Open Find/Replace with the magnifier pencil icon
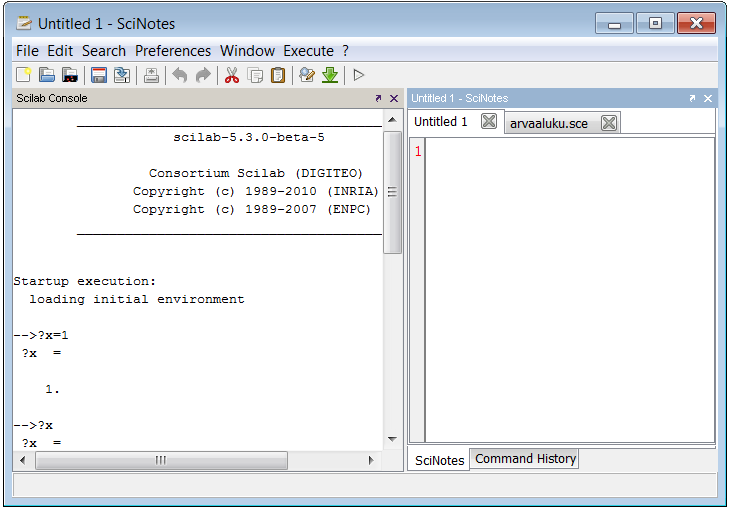 click(x=307, y=75)
